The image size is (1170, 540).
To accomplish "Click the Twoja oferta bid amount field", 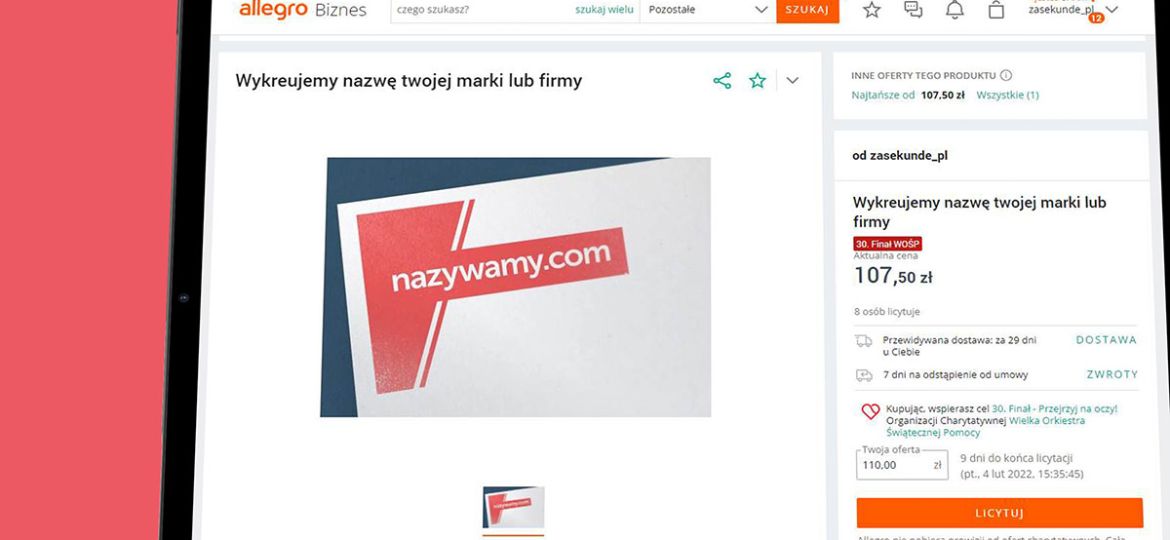I will coord(902,465).
